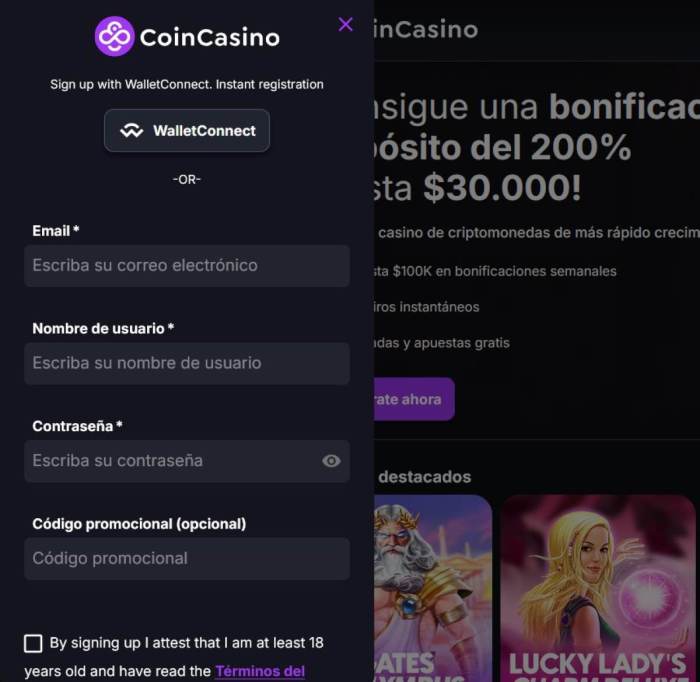This screenshot has width=700, height=682.
Task: Click the Código promocional input box
Action: [x=187, y=558]
